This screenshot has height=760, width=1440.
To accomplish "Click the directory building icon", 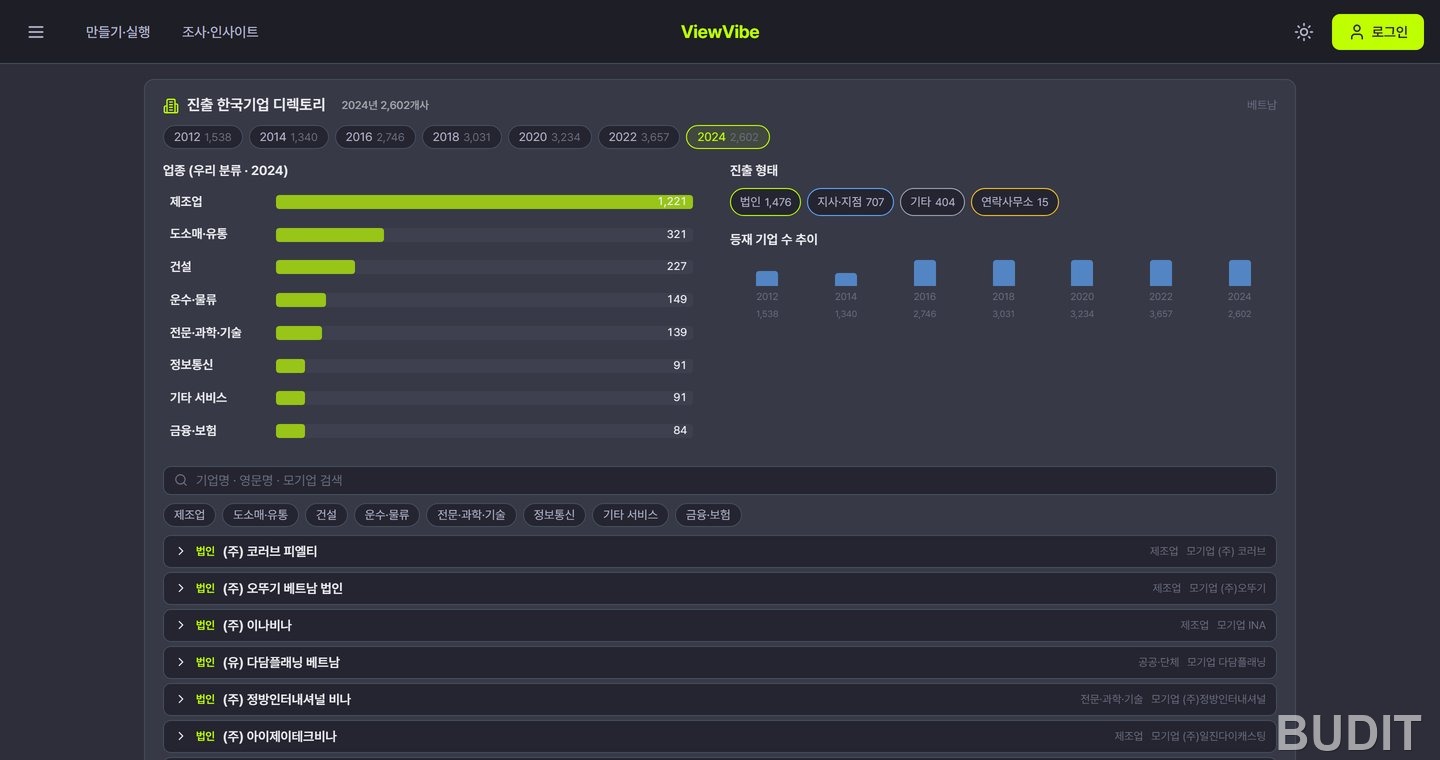I will click(x=171, y=105).
